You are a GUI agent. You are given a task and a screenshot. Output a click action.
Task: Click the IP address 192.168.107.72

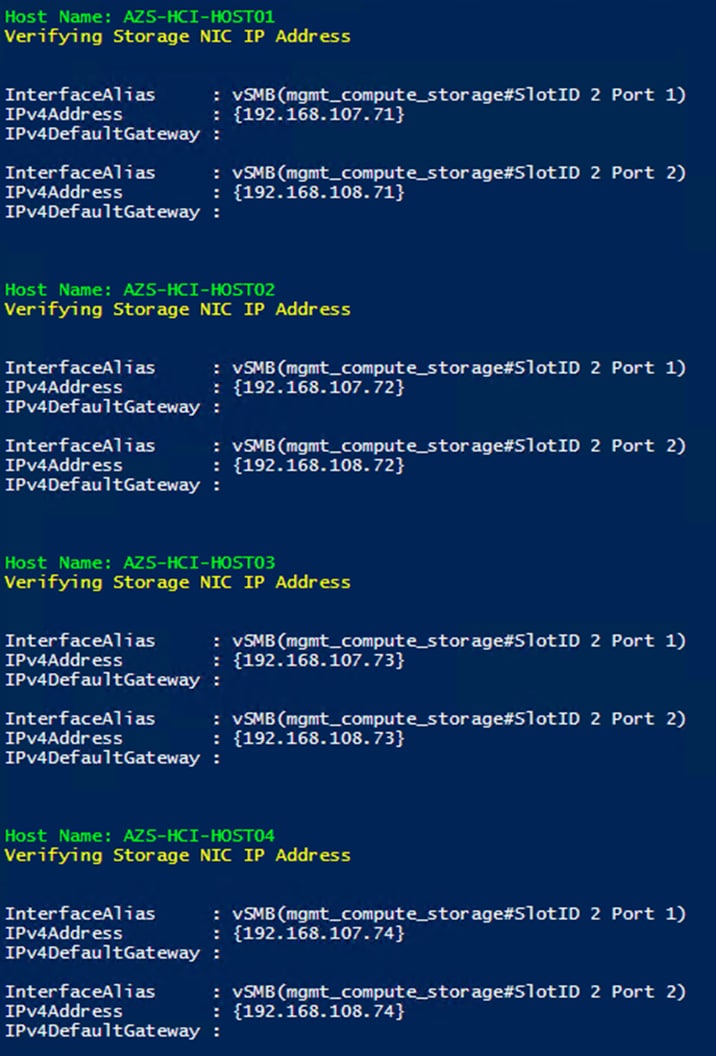319,387
